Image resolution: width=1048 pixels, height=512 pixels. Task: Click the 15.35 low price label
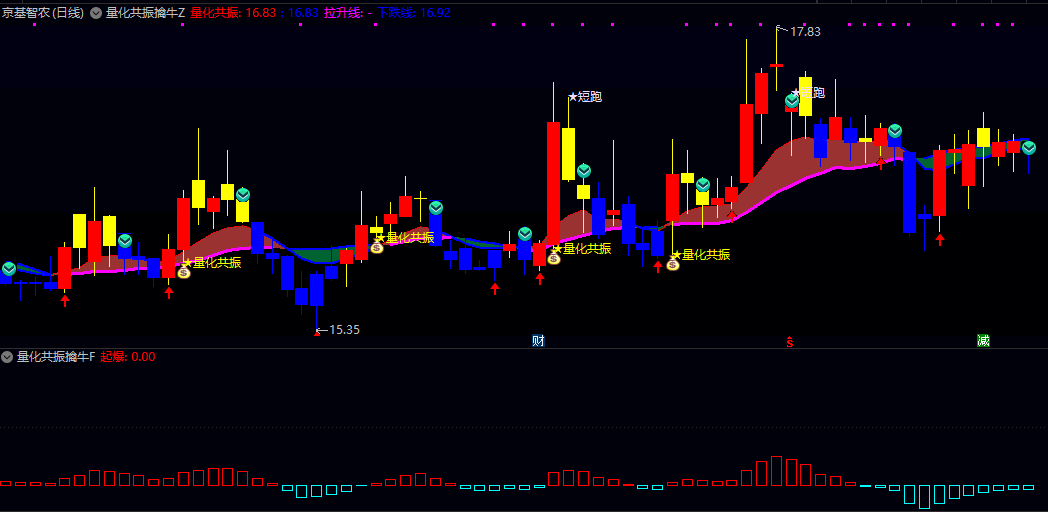coord(344,330)
